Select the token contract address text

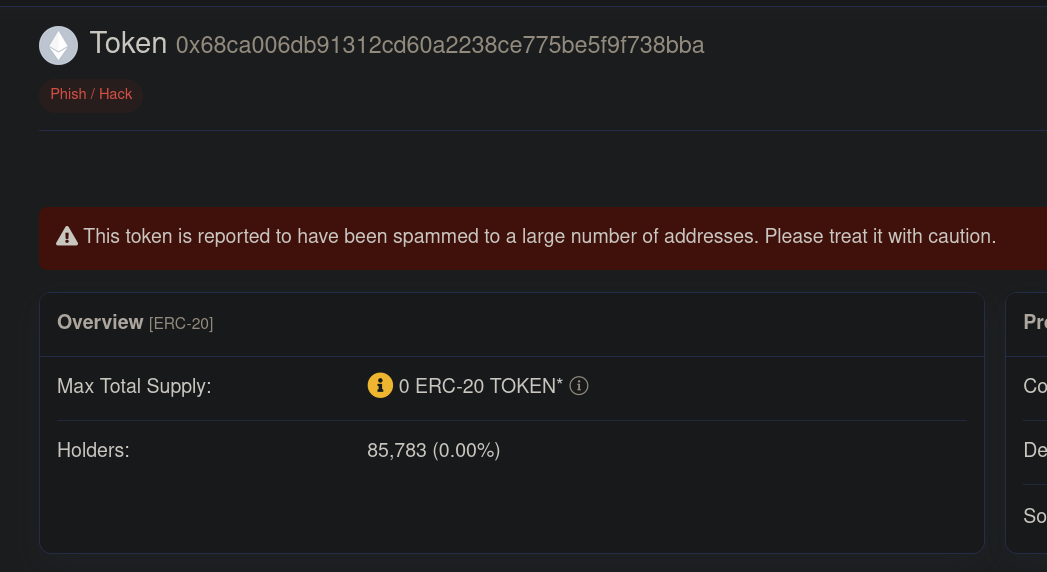[x=440, y=45]
